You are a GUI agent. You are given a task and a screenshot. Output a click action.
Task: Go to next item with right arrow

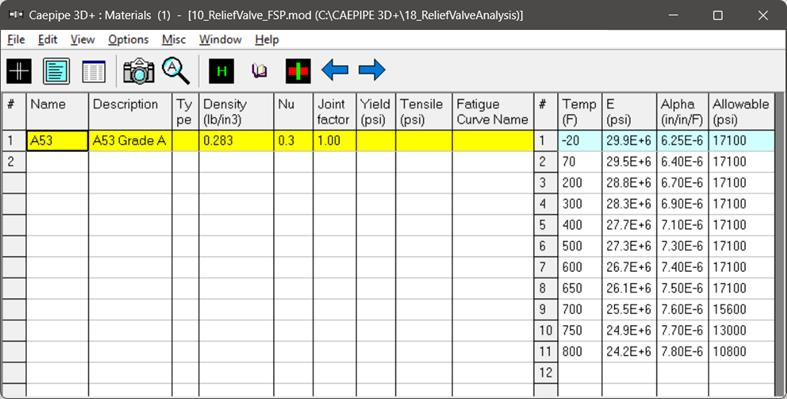click(x=372, y=70)
